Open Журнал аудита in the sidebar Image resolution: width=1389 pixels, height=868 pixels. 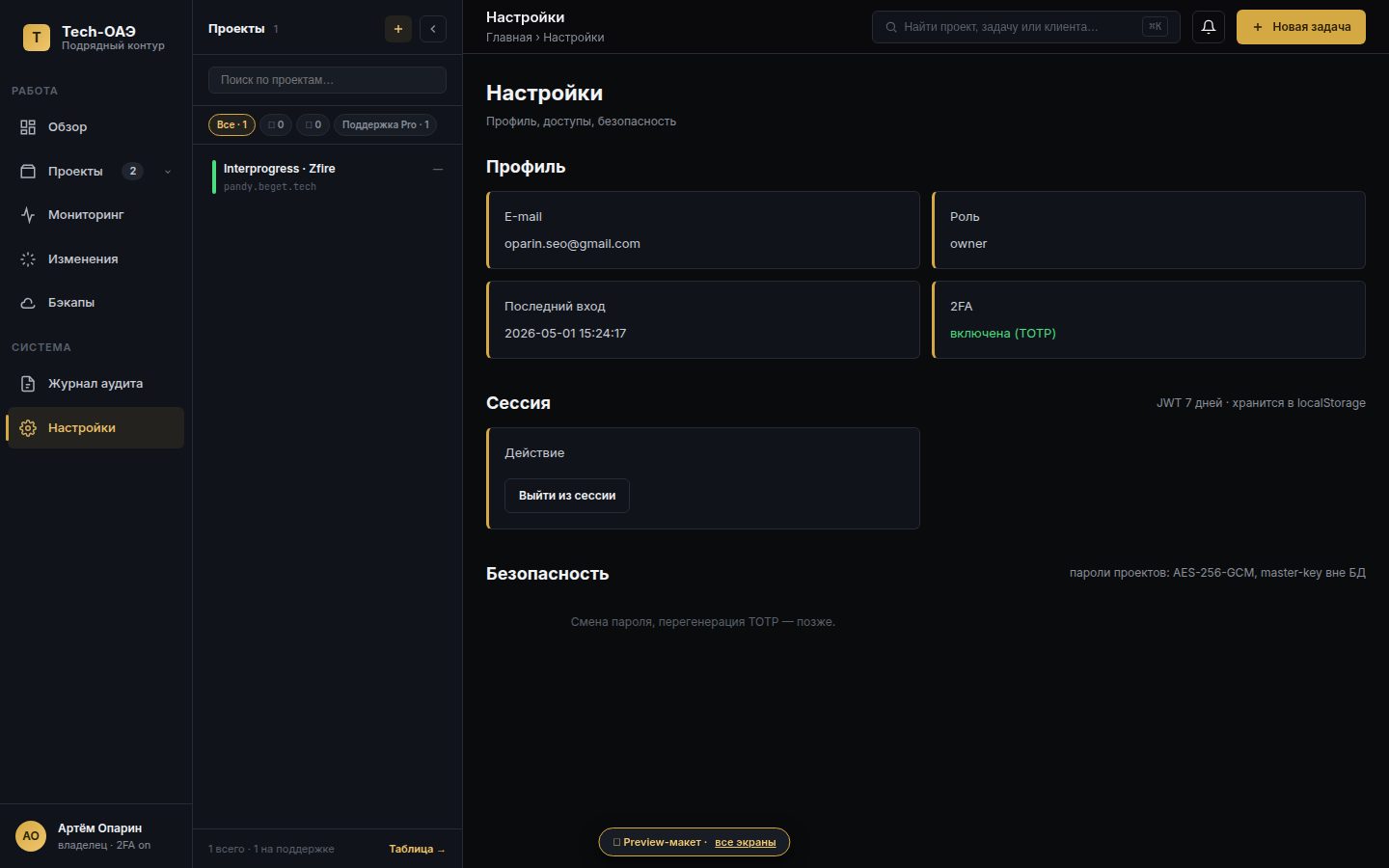point(95,384)
